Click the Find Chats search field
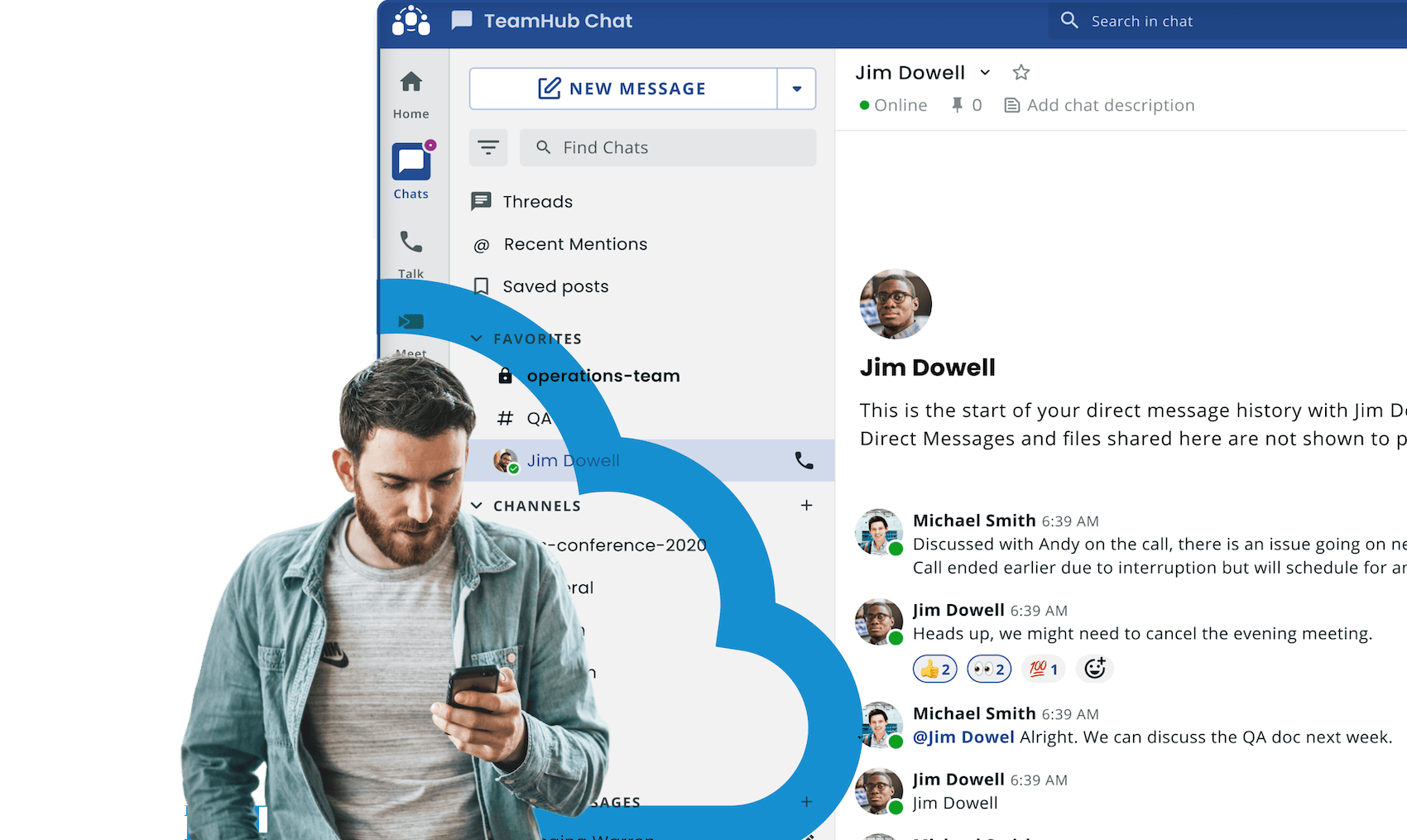The width and height of the screenshot is (1407, 840). point(668,147)
